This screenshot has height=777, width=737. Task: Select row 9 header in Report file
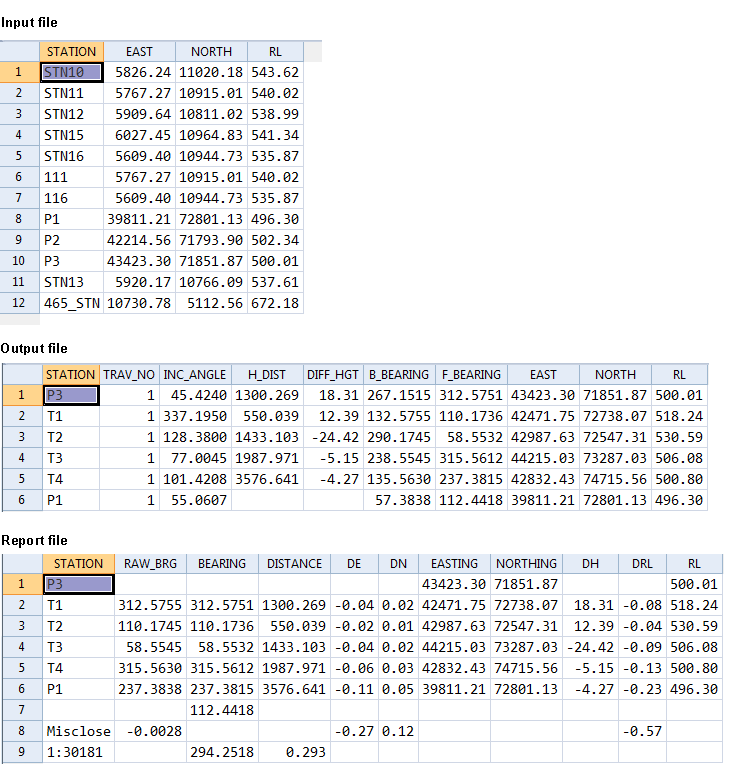tap(22, 752)
